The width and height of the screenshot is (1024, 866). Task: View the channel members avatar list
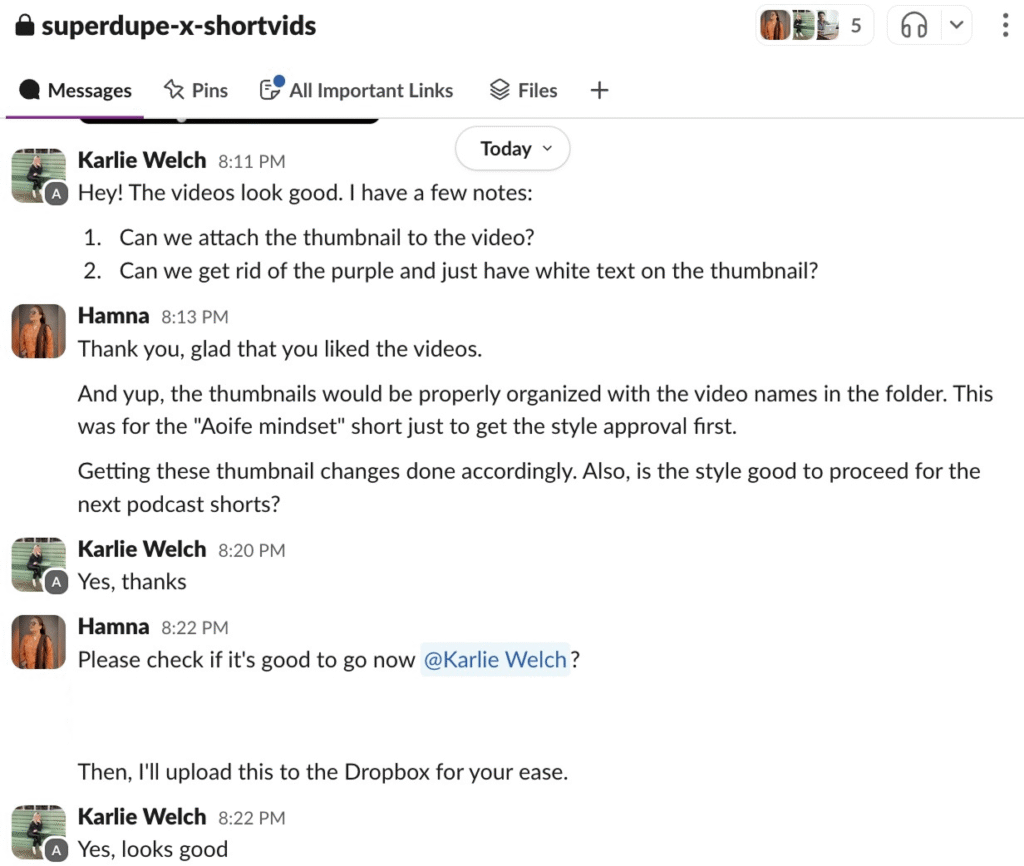pos(812,26)
